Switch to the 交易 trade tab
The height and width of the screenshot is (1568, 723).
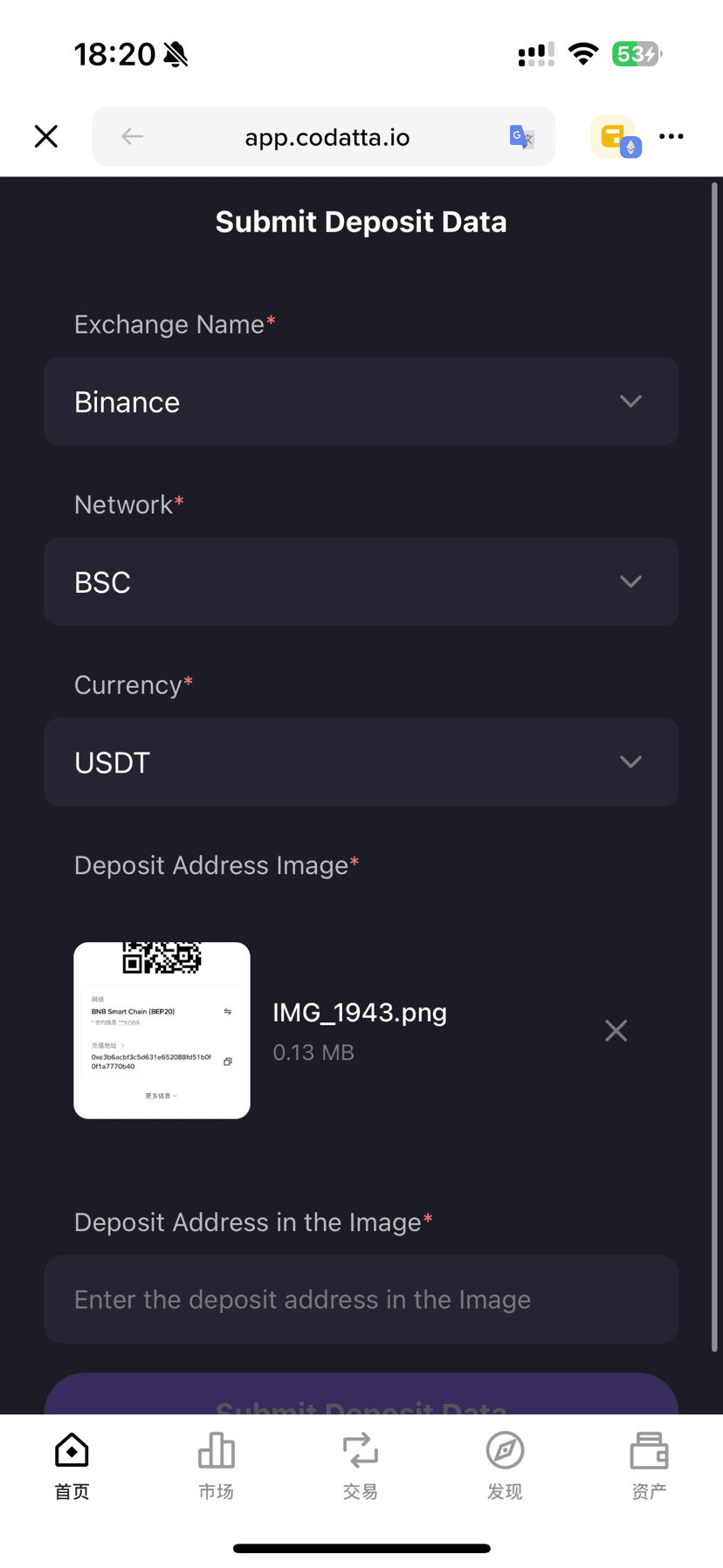(x=361, y=1467)
